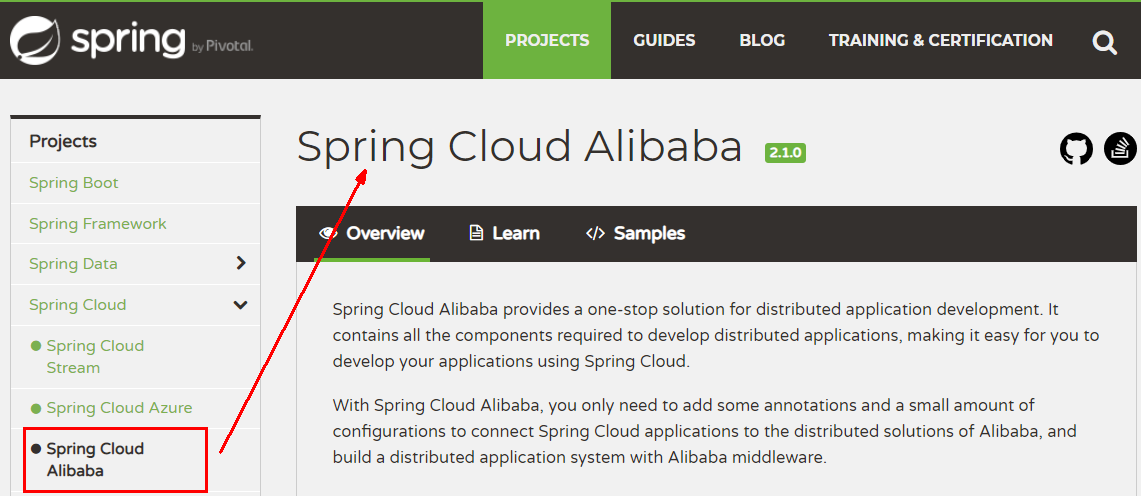Open the GitHub repository icon
This screenshot has height=496, width=1141.
tap(1076, 148)
